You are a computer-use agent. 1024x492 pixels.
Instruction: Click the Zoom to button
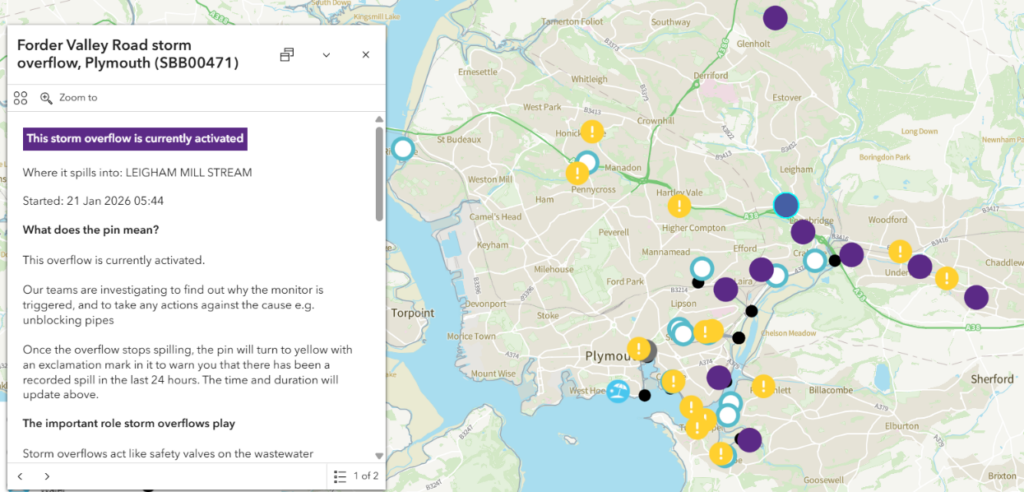(x=69, y=98)
